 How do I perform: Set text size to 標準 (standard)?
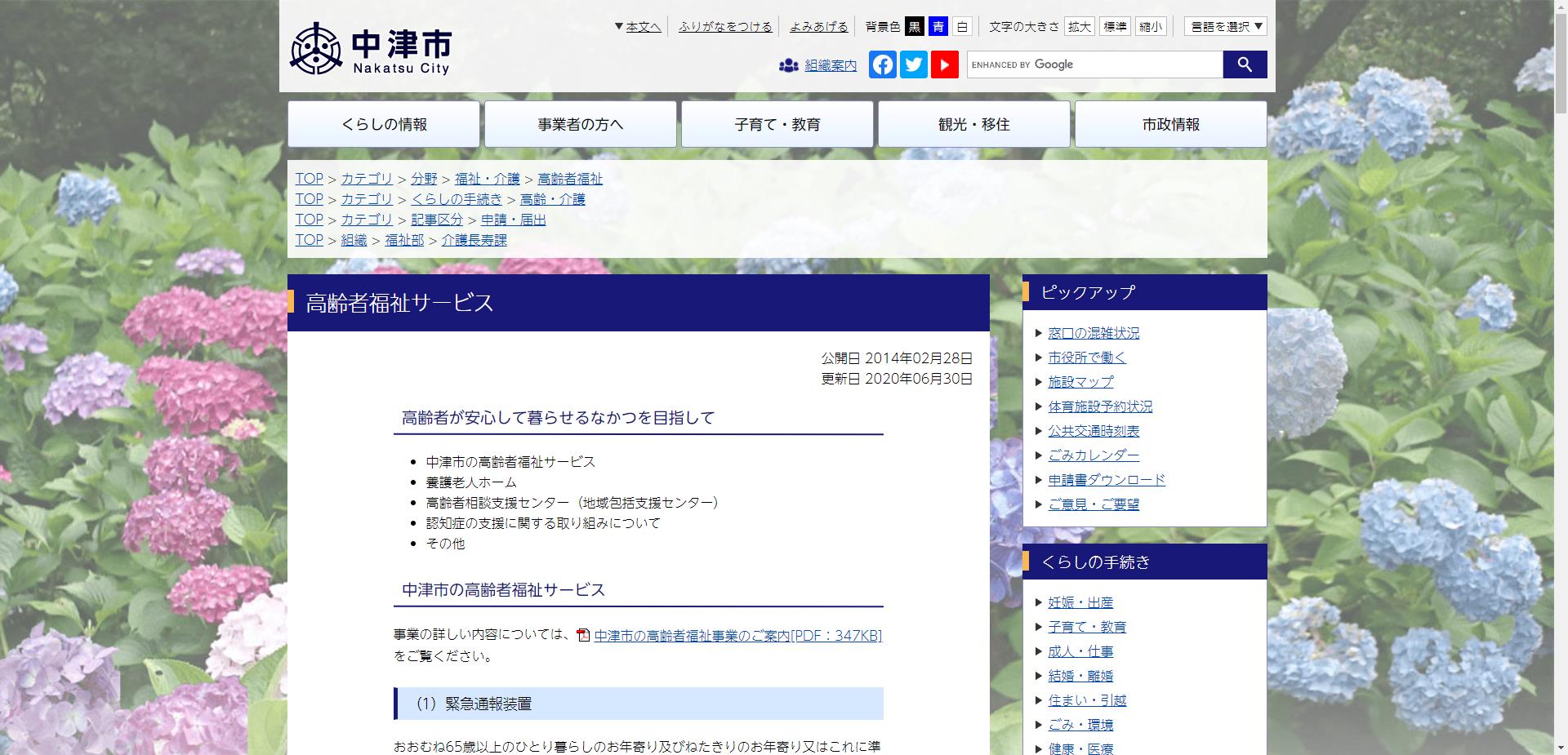1115,26
